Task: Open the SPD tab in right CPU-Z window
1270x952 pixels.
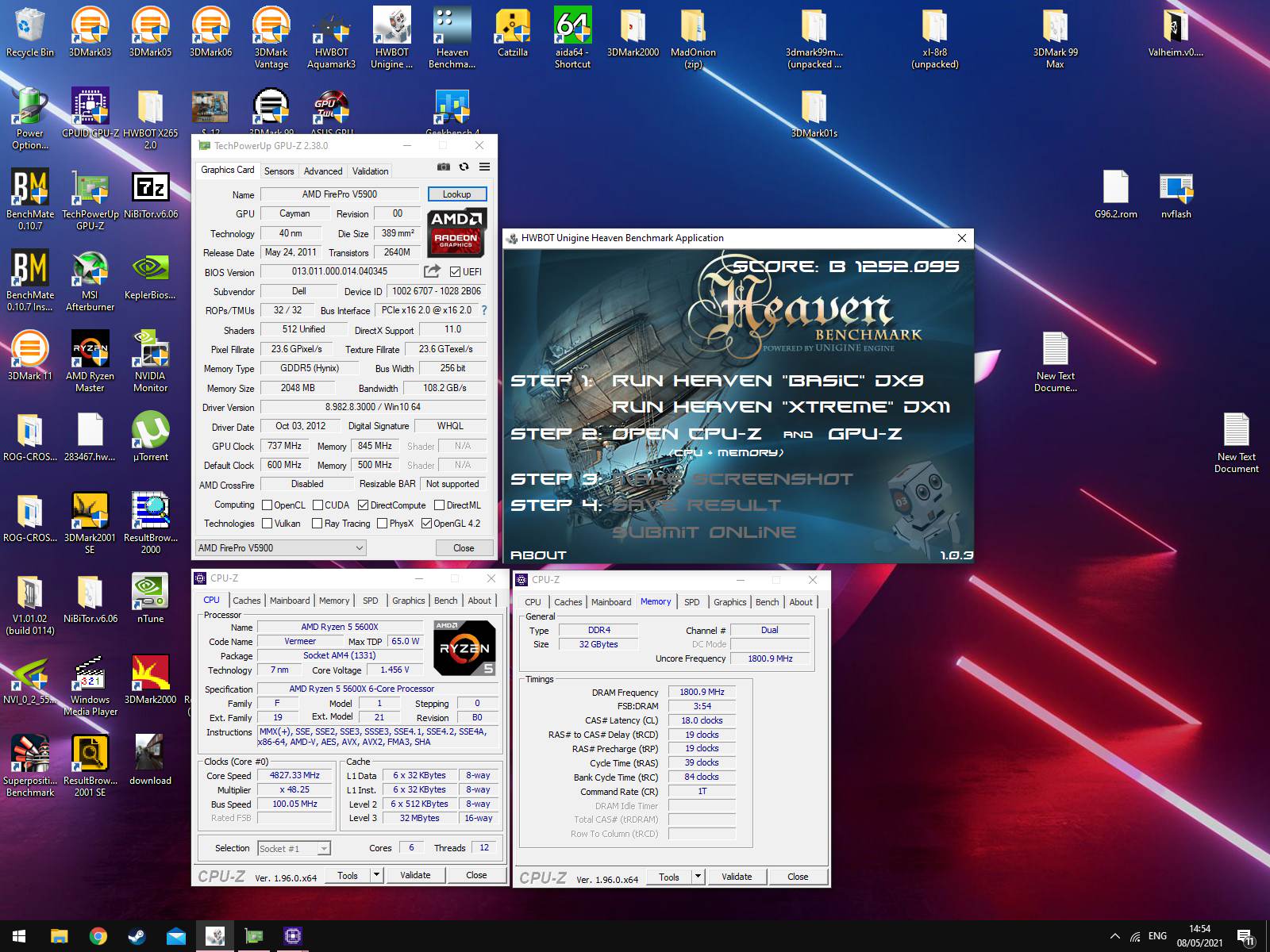Action: point(692,602)
